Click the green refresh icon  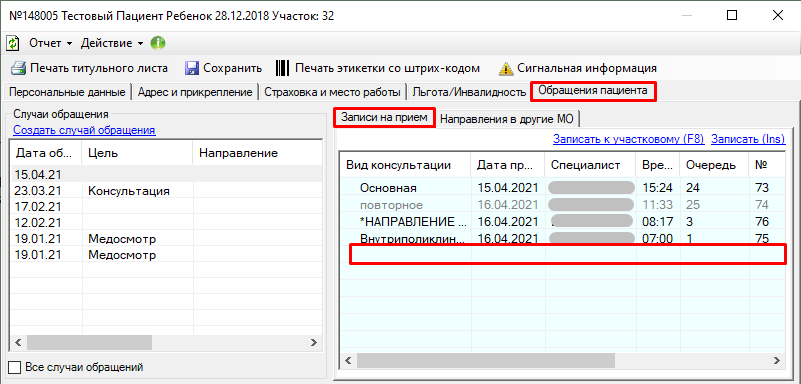point(13,43)
